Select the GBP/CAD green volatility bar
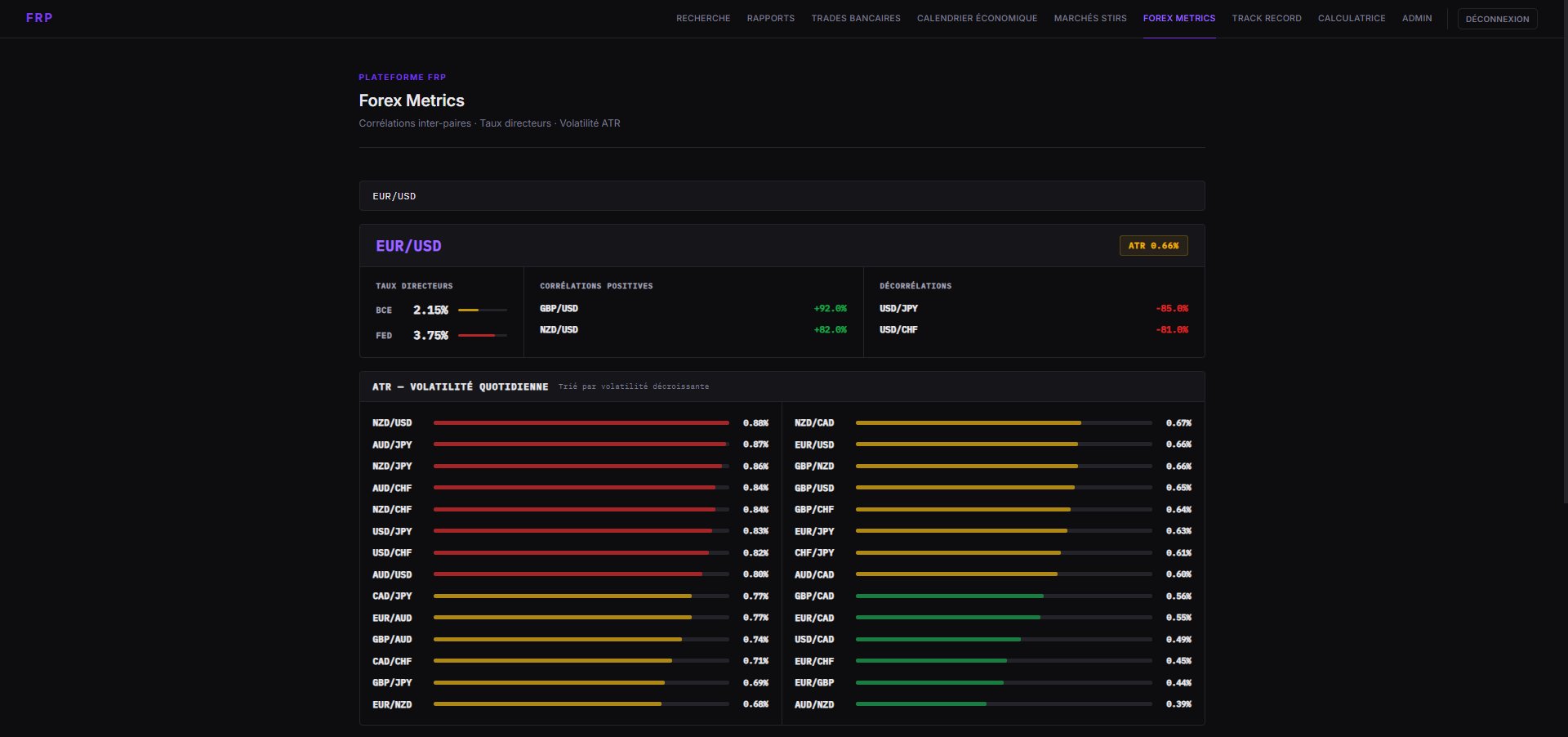This screenshot has height=737, width=1568. (x=949, y=596)
